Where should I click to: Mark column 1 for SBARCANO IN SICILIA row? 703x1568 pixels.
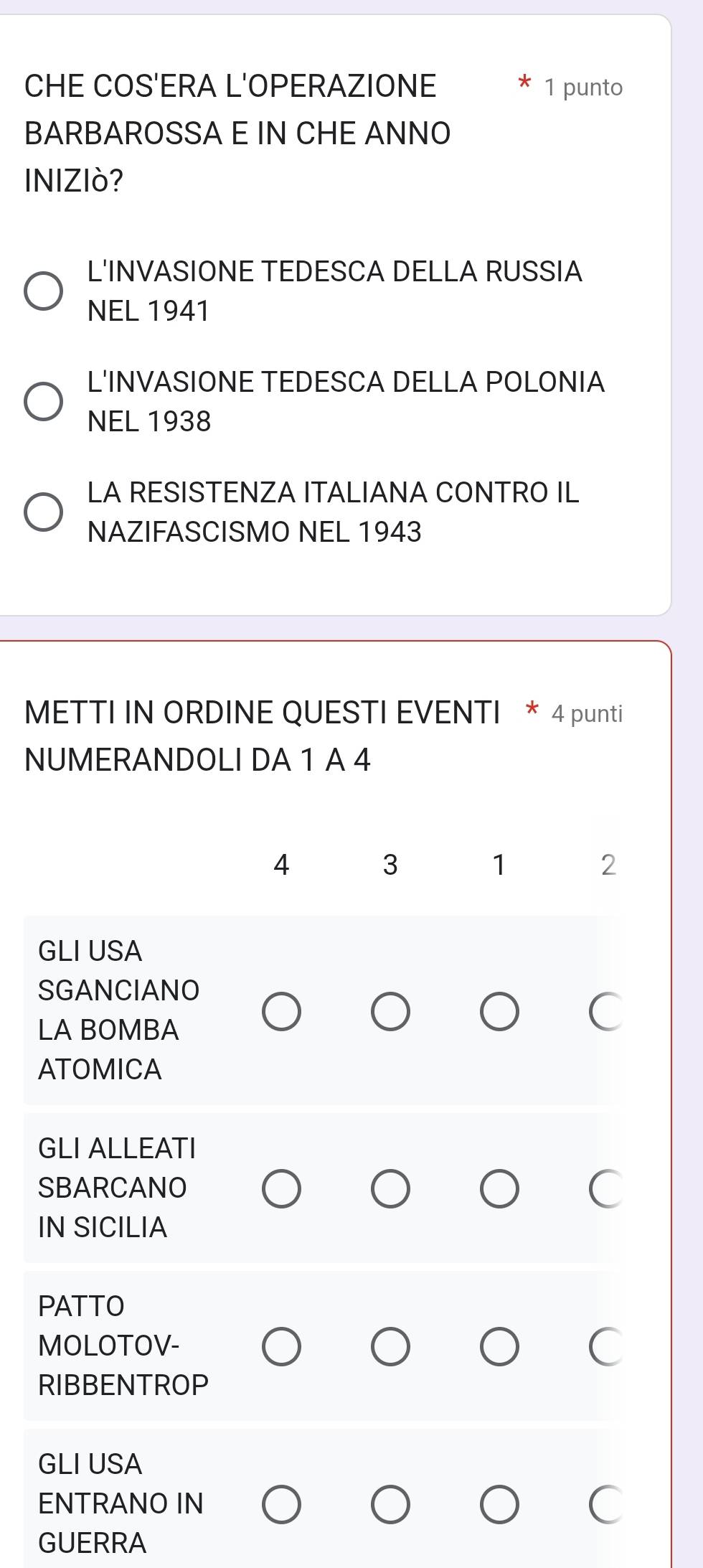(499, 1189)
